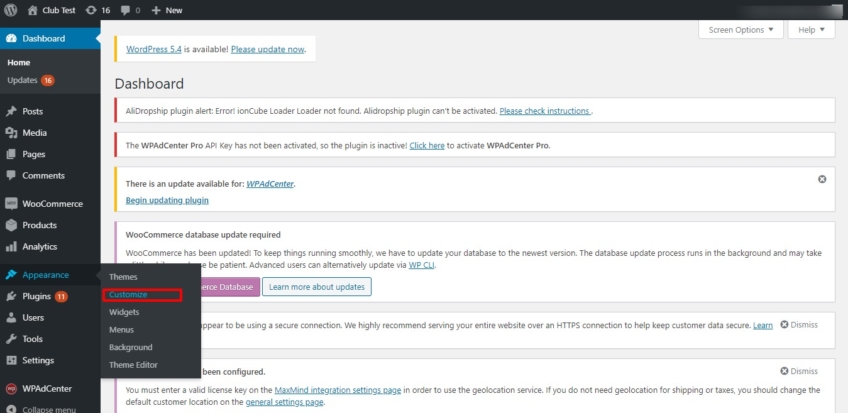This screenshot has width=848, height=413.
Task: Open the comments bubble icon in admin bar
Action: pyautogui.click(x=128, y=10)
